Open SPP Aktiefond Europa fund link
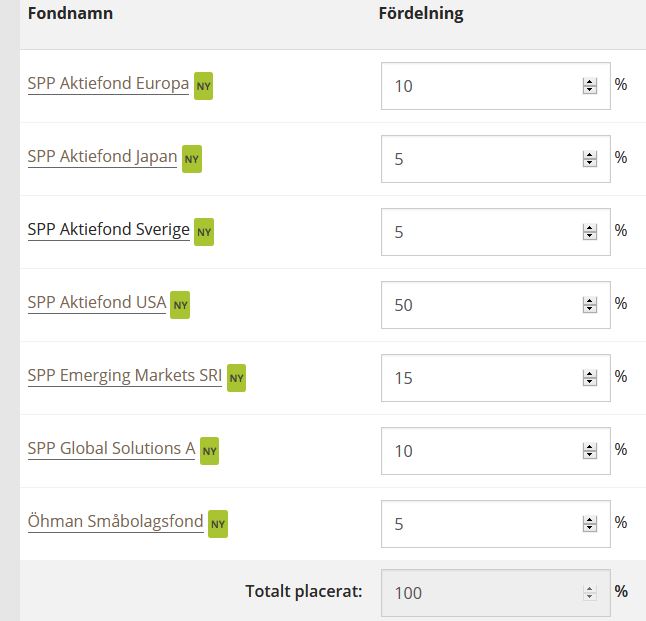The image size is (646, 621). 108,84
